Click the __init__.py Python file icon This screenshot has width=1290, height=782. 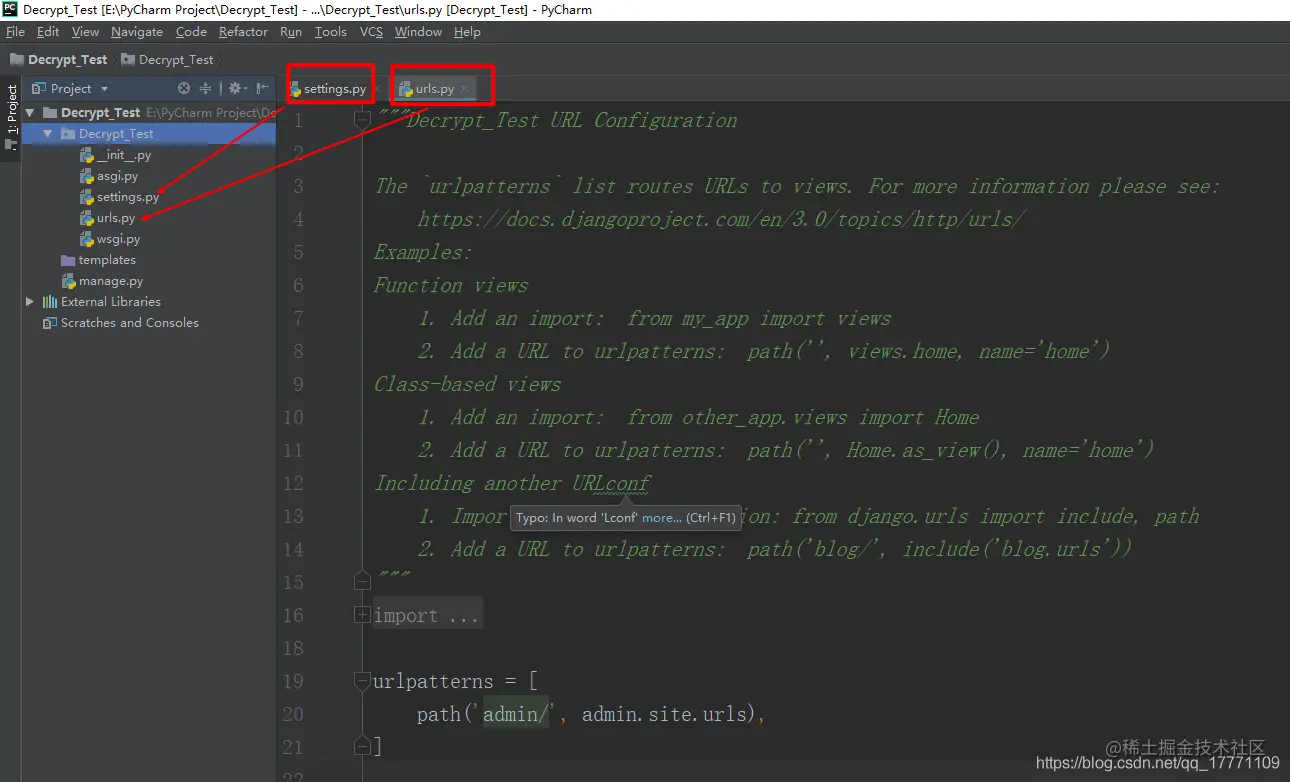tap(87, 155)
